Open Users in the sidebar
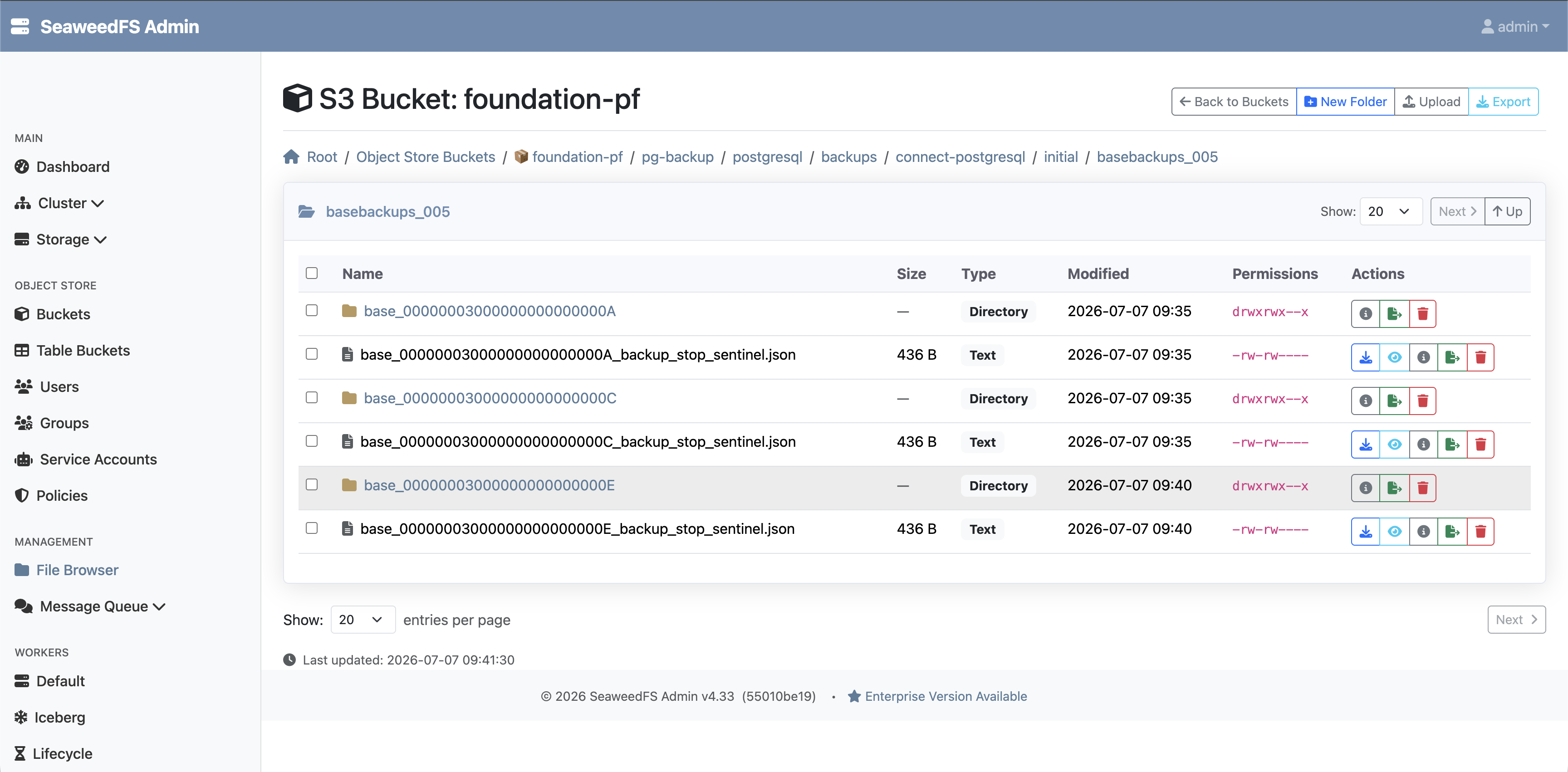The image size is (1568, 772). pyautogui.click(x=47, y=387)
